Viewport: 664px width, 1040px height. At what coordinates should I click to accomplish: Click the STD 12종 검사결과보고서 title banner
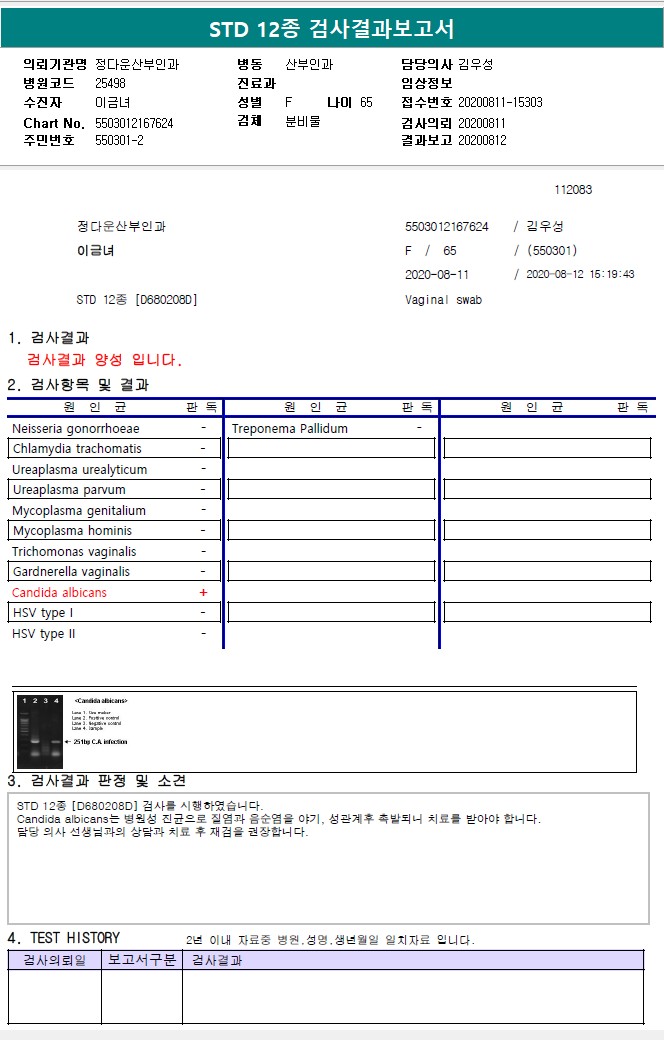pyautogui.click(x=332, y=29)
